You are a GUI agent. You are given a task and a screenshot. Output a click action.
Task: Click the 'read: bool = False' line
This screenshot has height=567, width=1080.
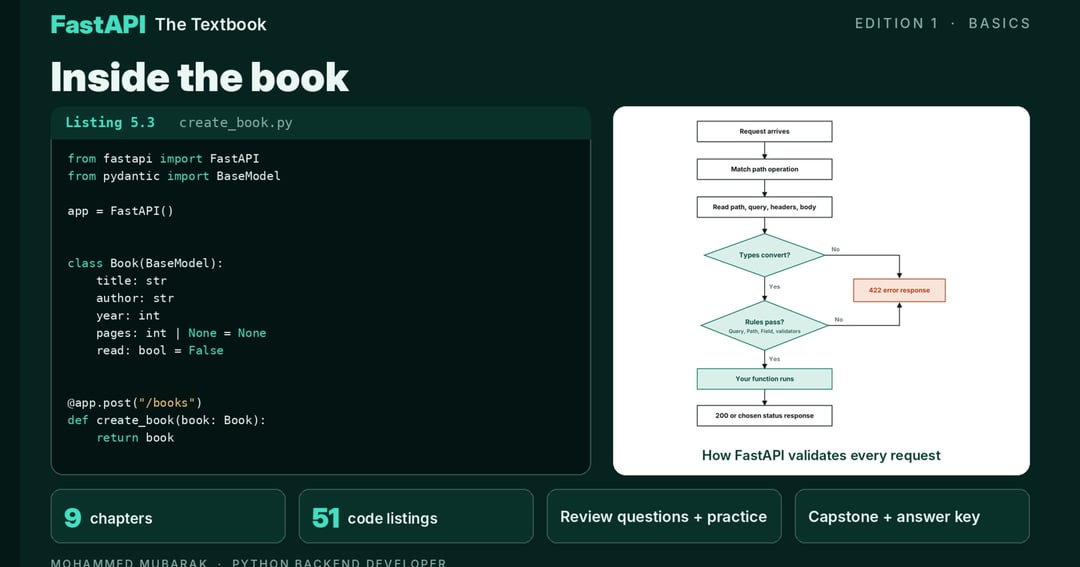coord(160,351)
